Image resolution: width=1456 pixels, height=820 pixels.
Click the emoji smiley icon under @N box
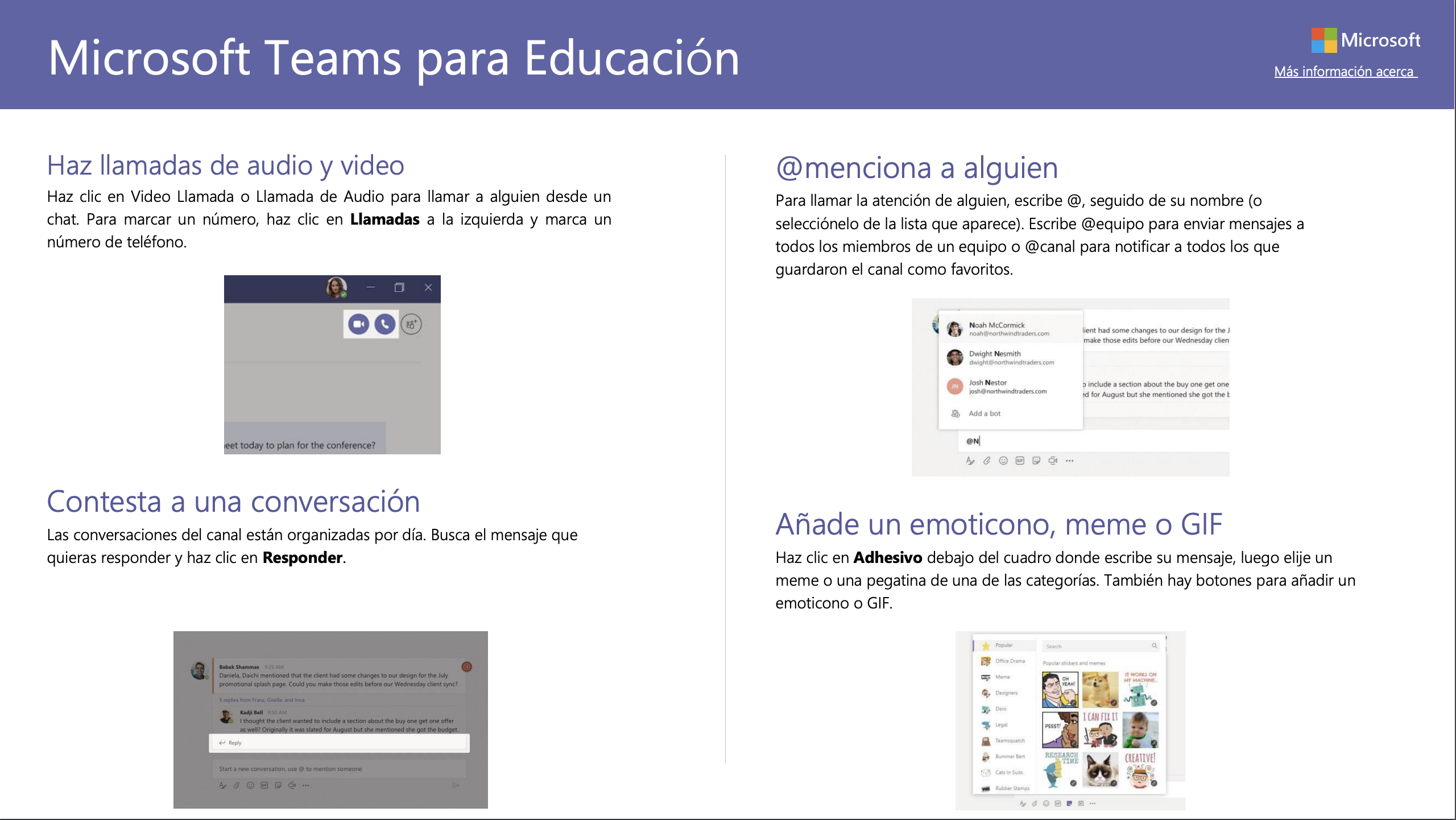[x=1003, y=461]
